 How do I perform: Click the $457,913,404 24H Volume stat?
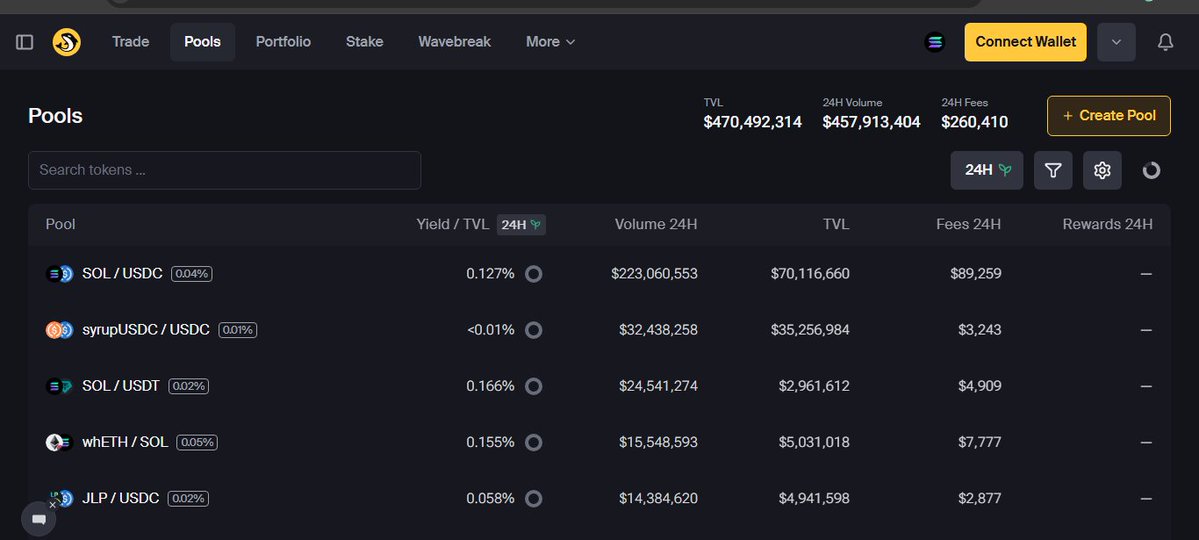click(x=872, y=122)
